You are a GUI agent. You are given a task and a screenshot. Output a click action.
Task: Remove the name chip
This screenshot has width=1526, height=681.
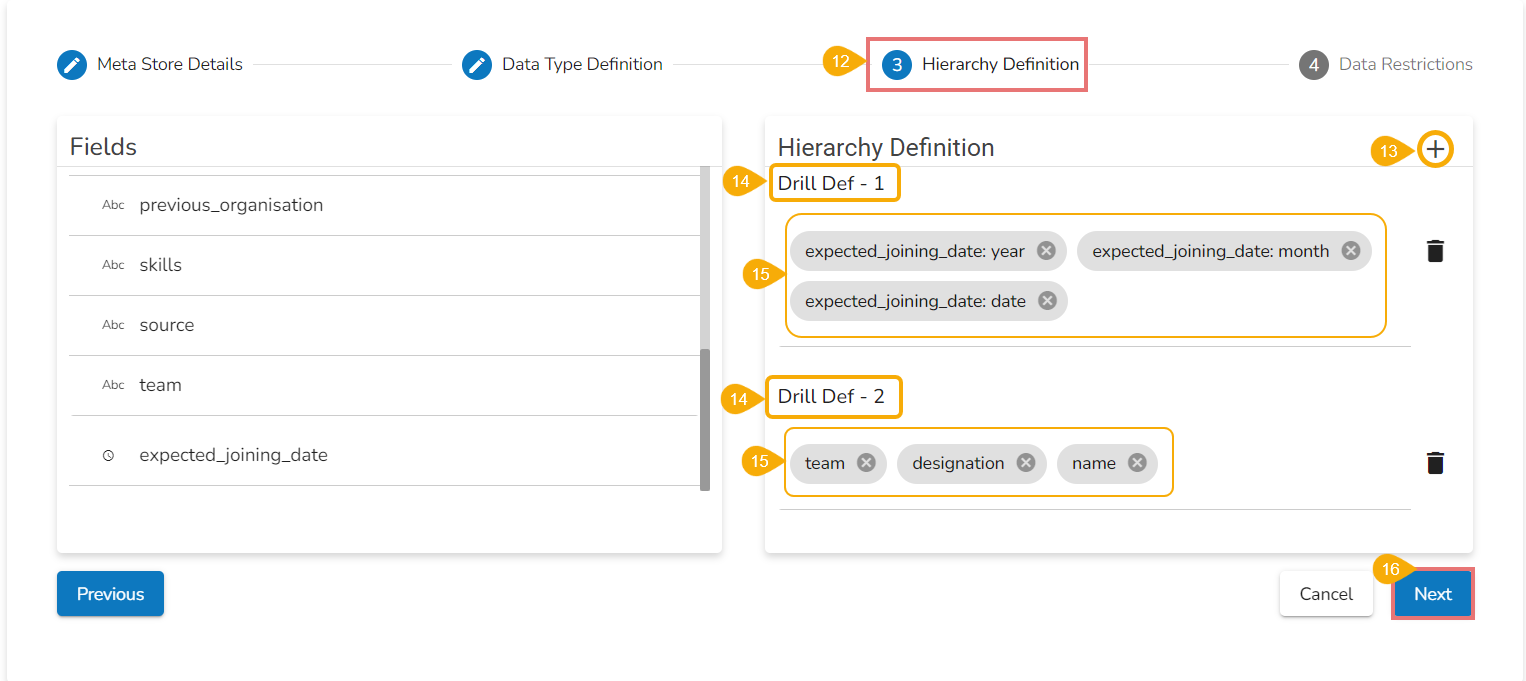[1136, 463]
